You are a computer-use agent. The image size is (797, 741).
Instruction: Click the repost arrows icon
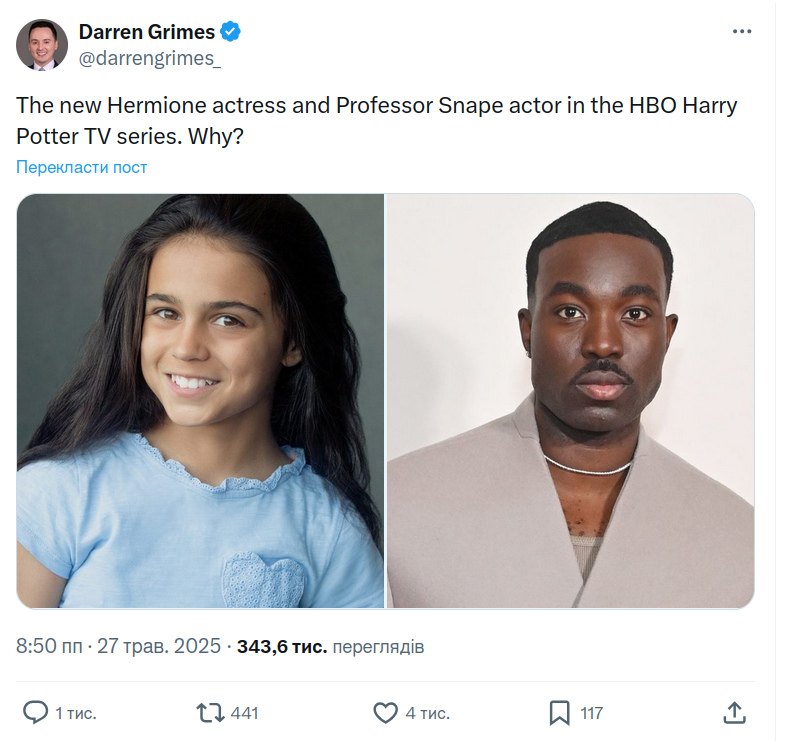210,712
